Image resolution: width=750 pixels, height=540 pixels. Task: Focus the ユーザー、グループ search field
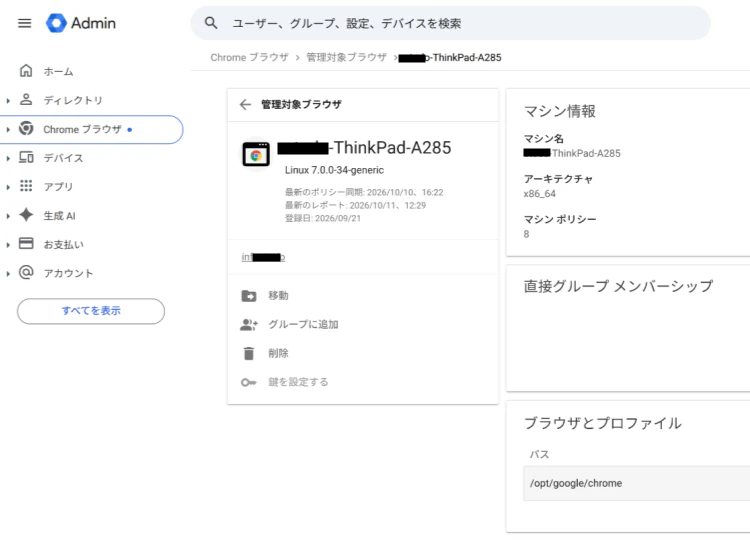point(451,23)
